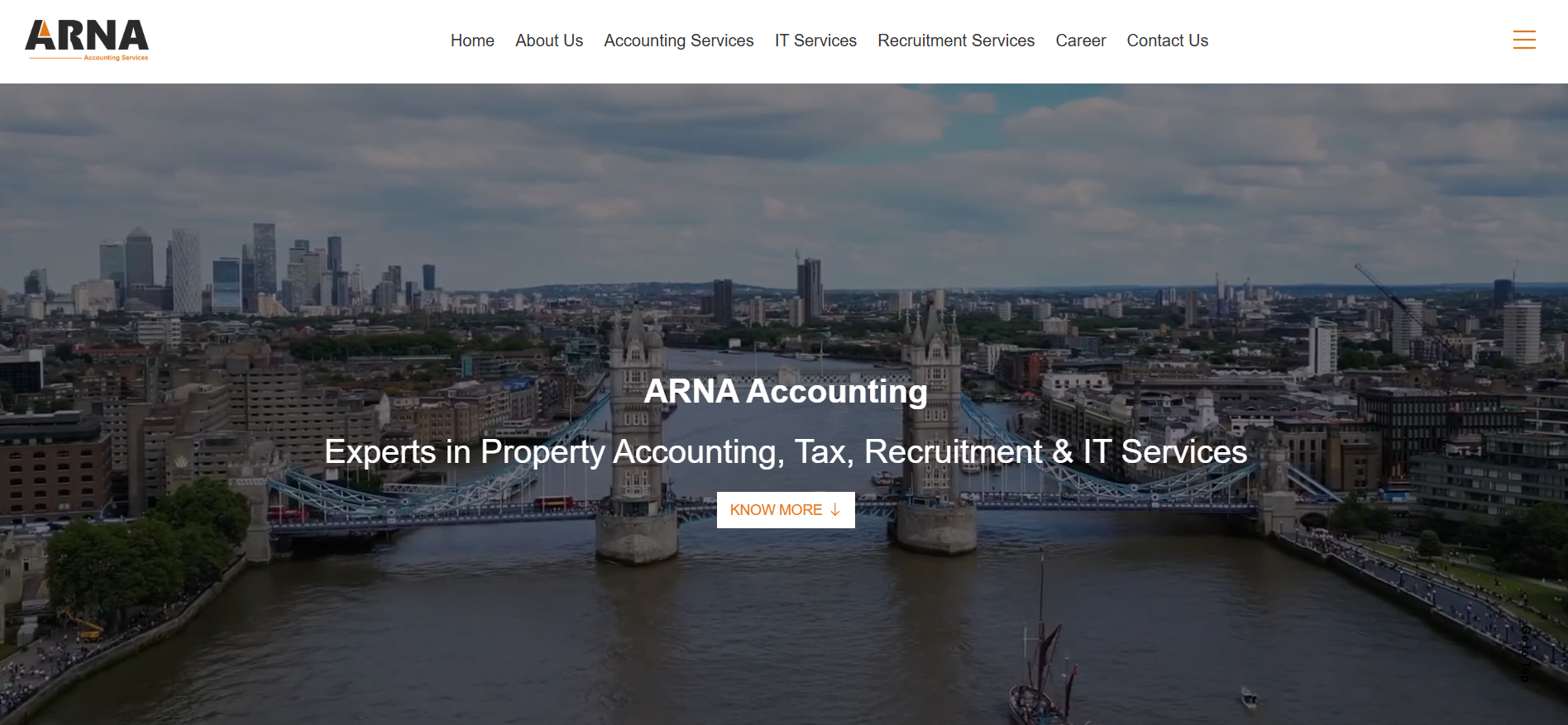
Task: Click the ARNA logo
Action: [87, 40]
